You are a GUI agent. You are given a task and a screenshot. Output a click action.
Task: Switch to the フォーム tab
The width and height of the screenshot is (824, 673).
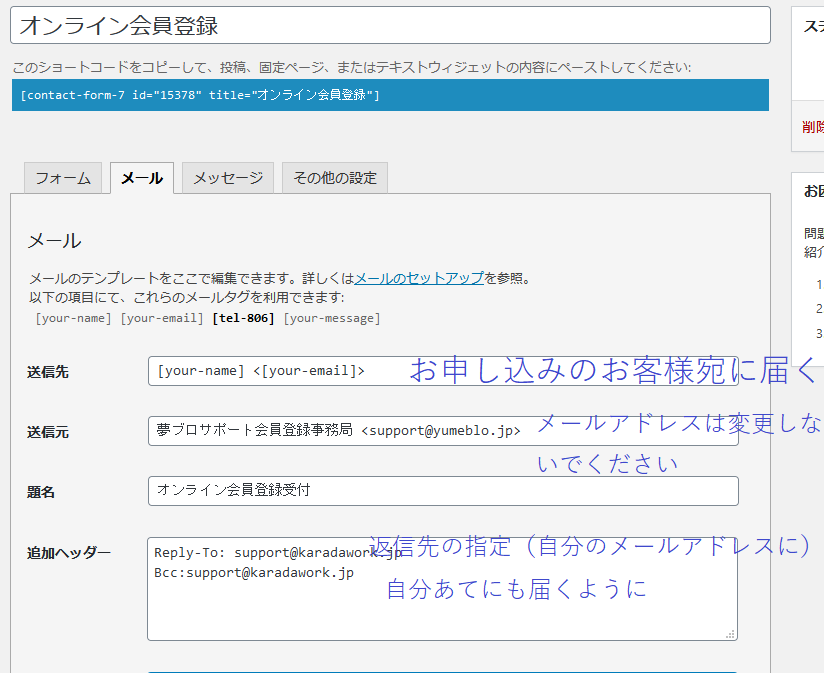pos(63,178)
